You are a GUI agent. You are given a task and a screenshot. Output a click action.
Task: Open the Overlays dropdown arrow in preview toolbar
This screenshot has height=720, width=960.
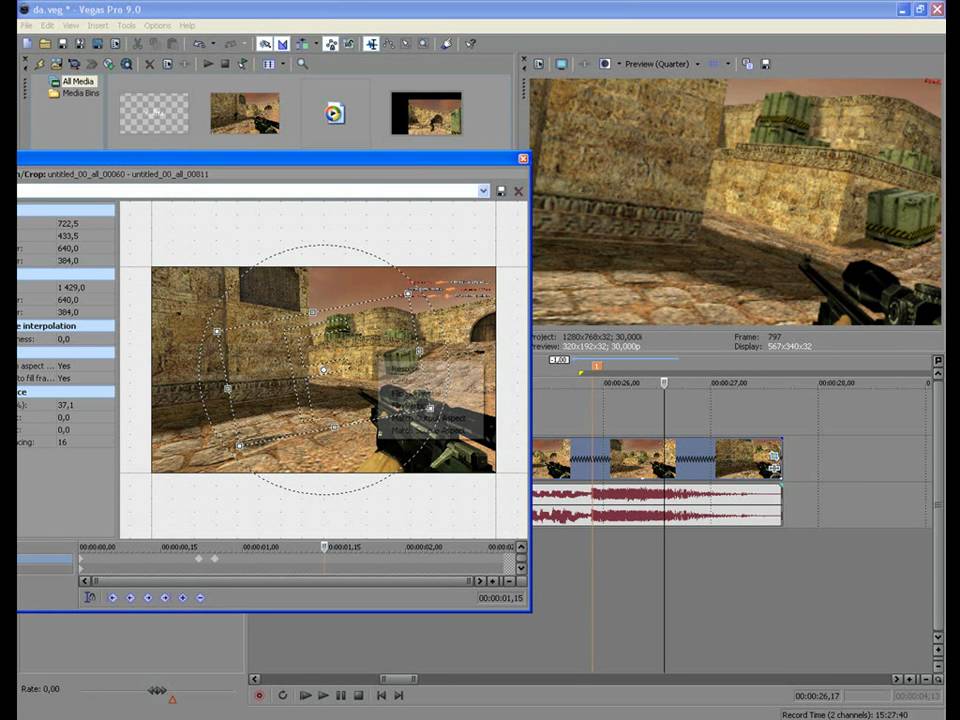(728, 64)
